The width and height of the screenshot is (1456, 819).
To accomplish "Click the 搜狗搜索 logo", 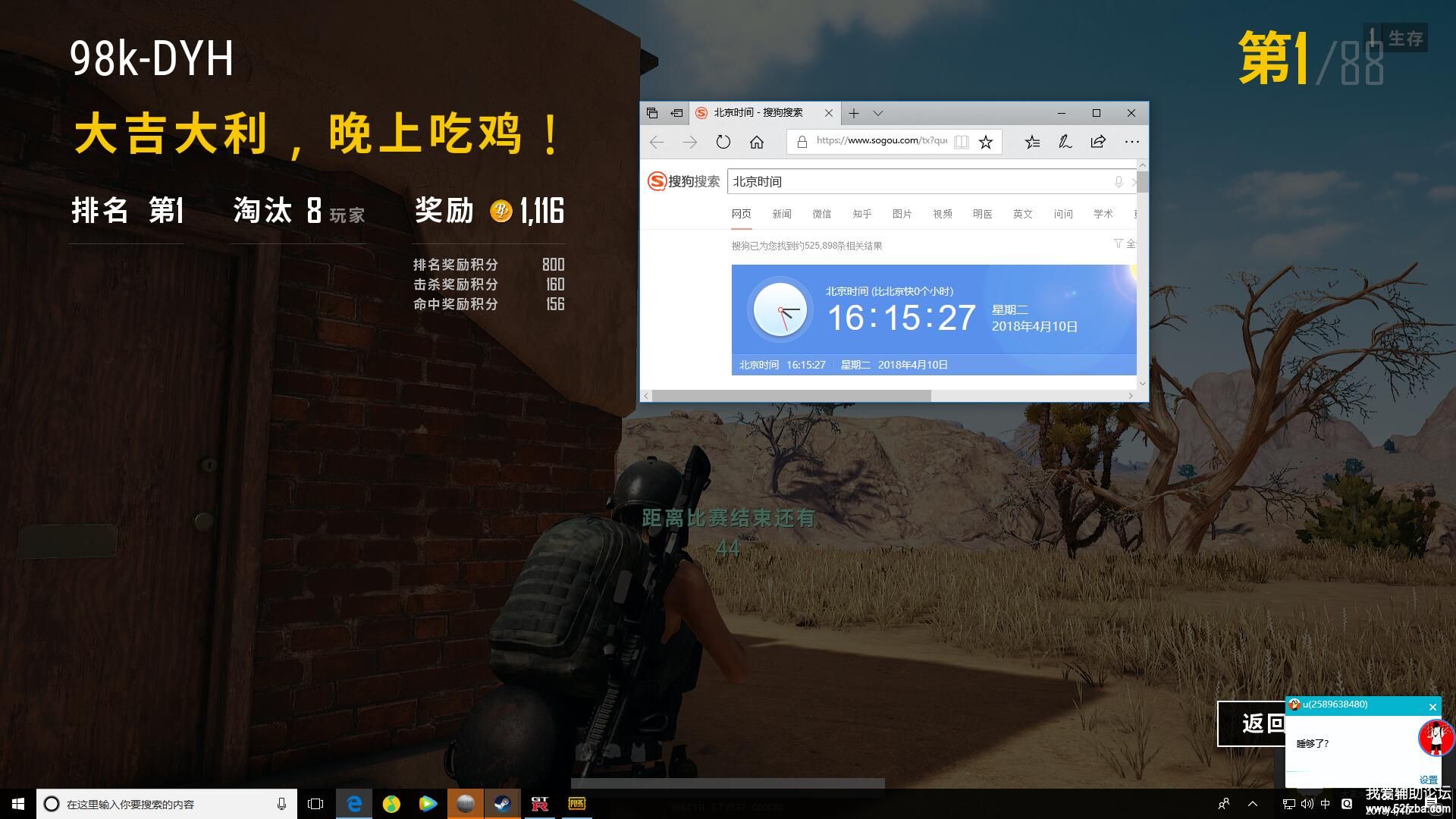I will [x=684, y=181].
